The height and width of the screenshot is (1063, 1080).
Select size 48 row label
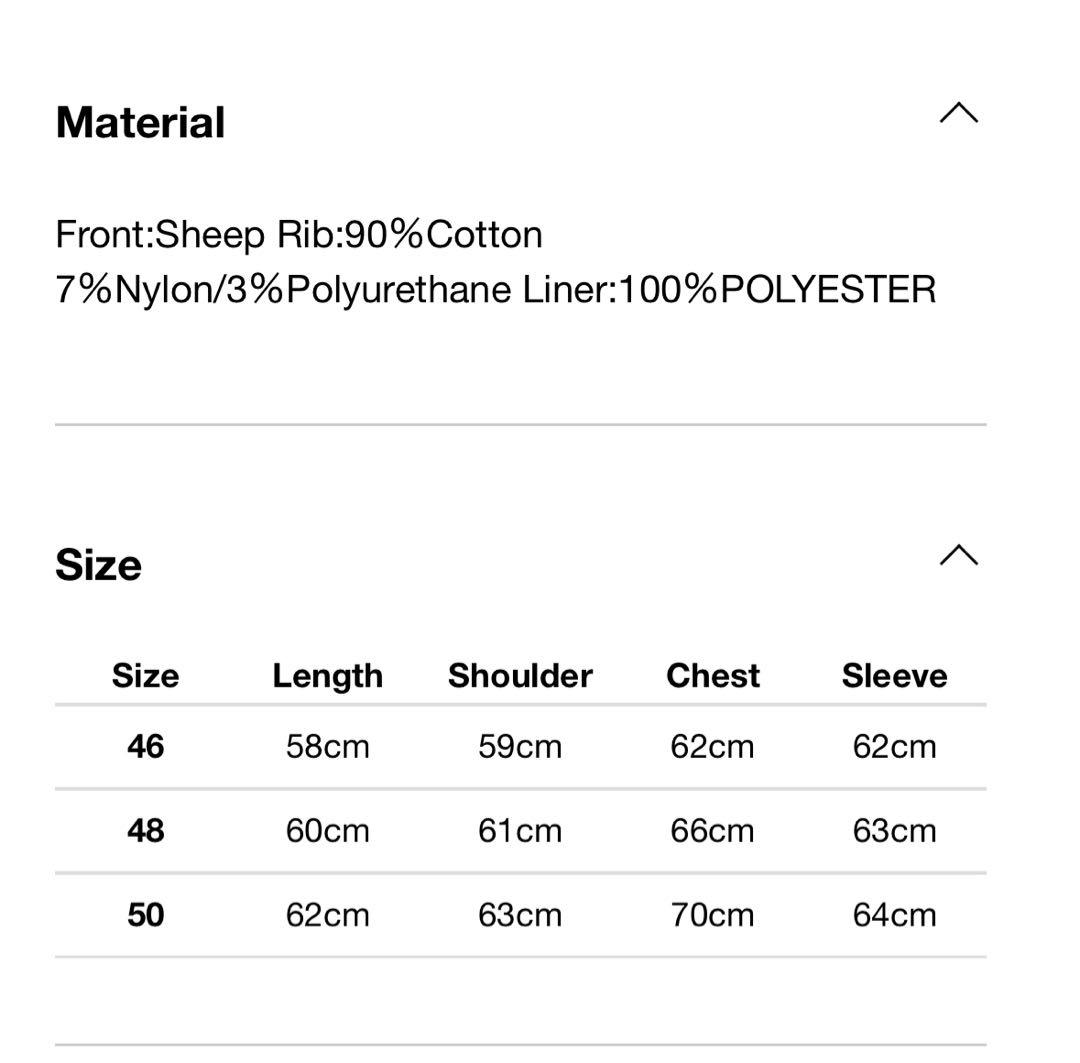[145, 831]
